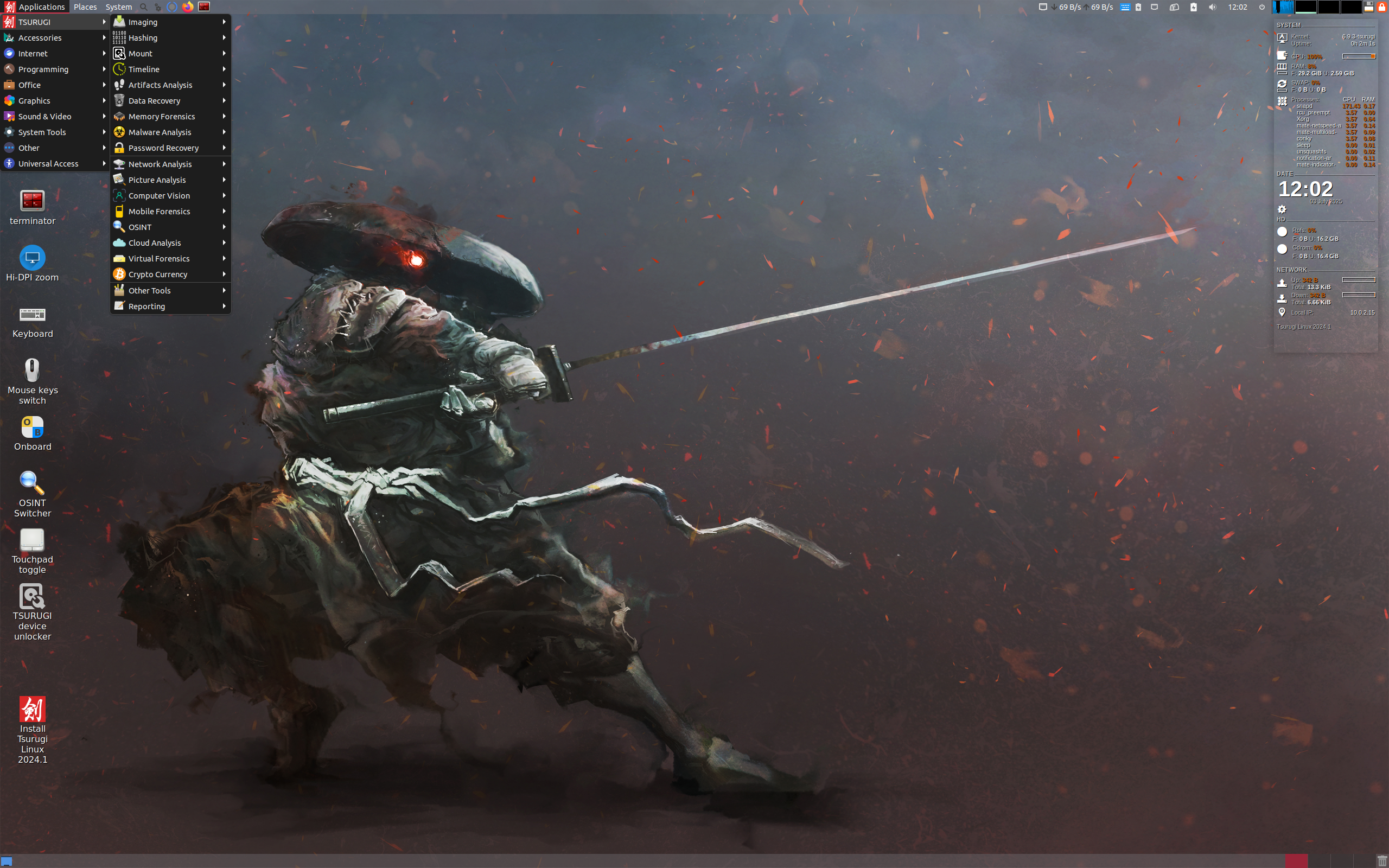
Task: Open the trash icon in bottom panel
Action: [x=1382, y=861]
